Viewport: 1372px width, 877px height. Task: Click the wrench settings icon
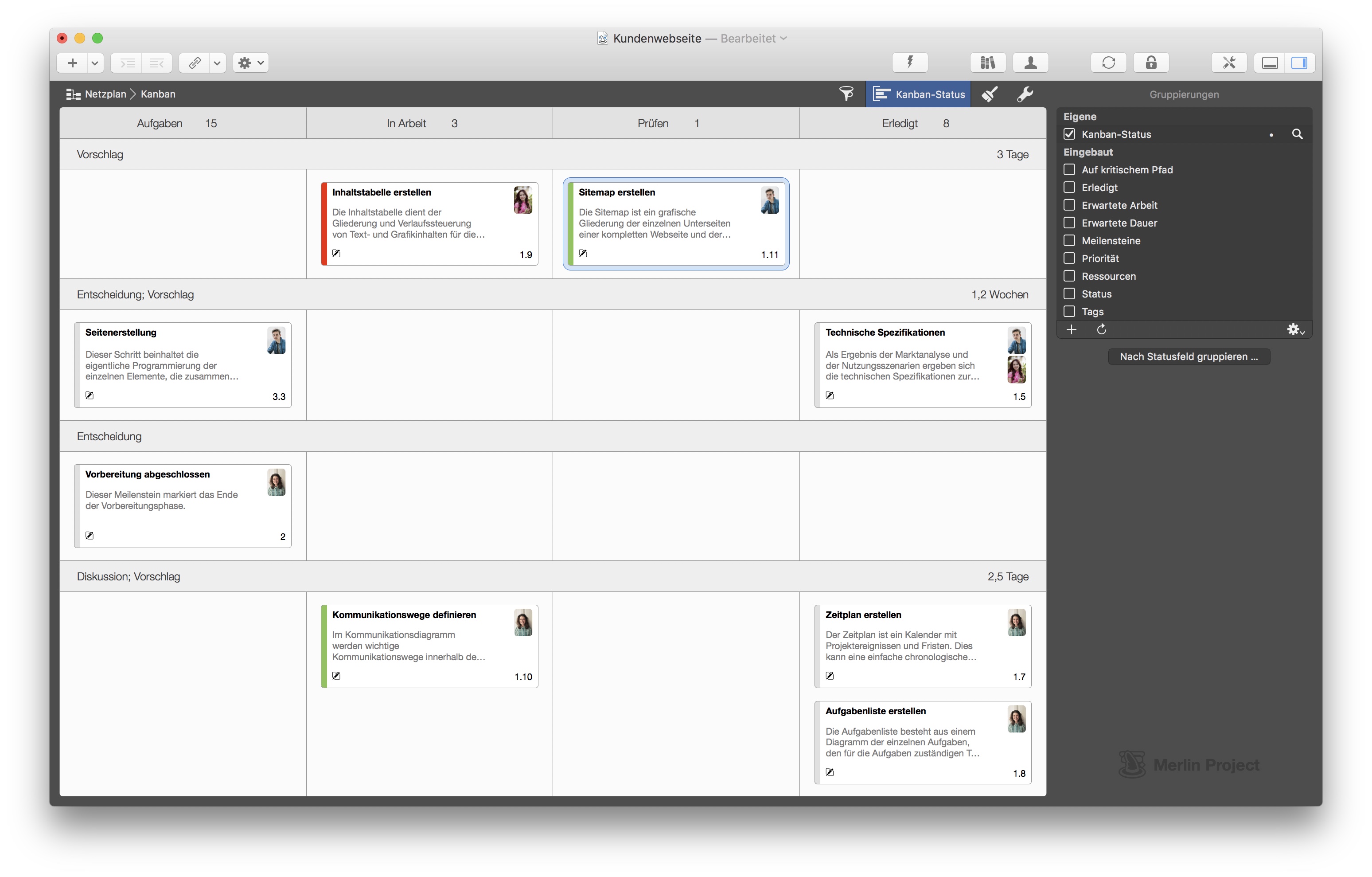coord(1025,94)
